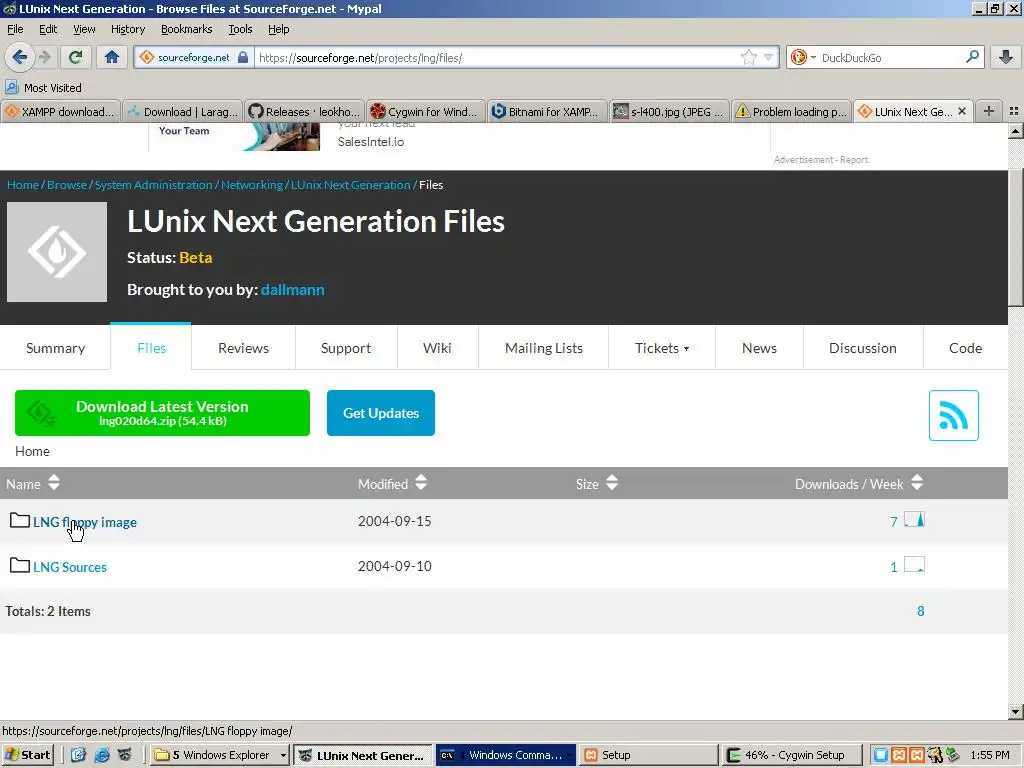This screenshot has height=768, width=1024.
Task: Open the URL history dropdown arrow
Action: click(x=769, y=57)
